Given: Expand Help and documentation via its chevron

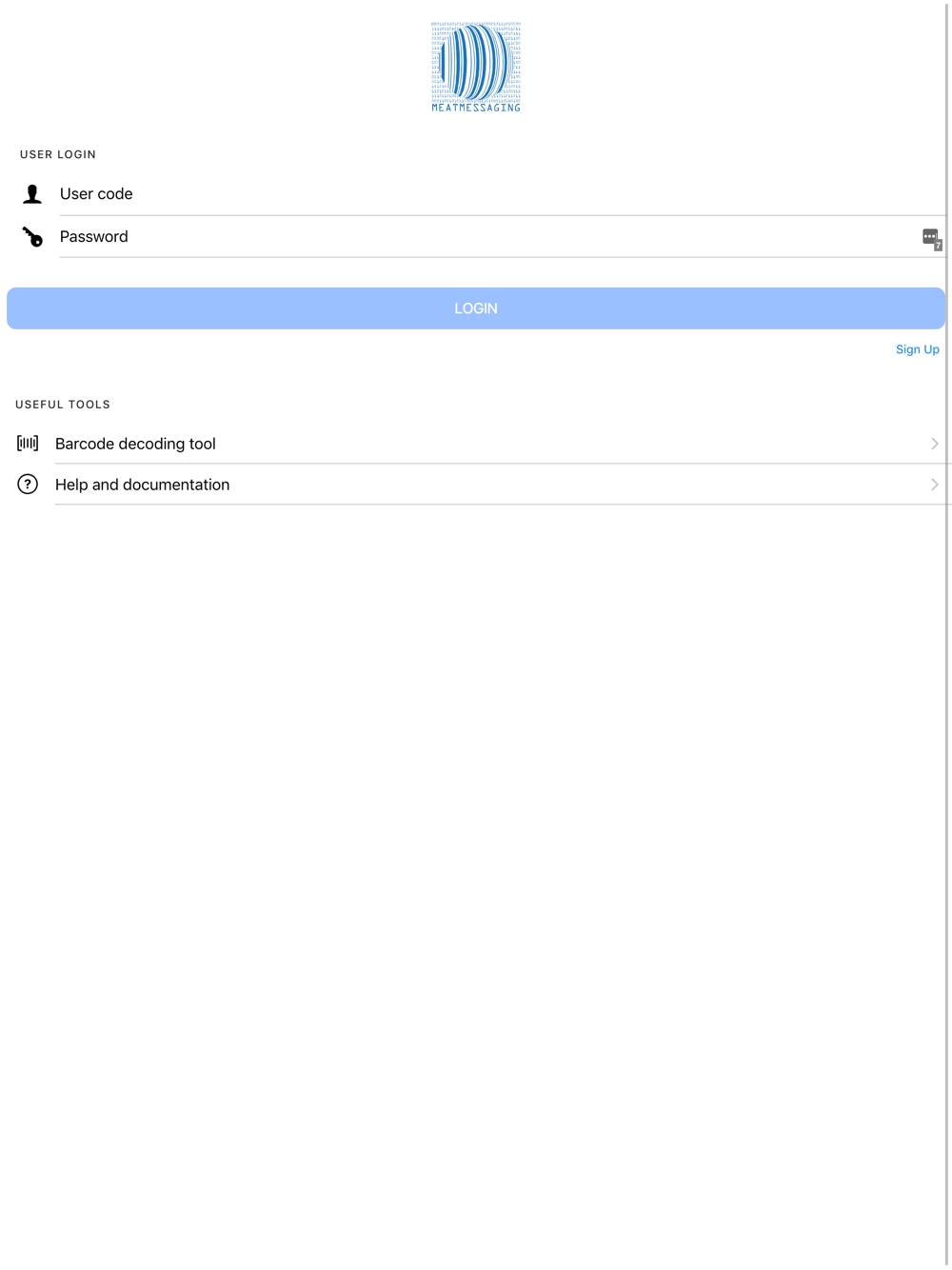Looking at the screenshot, I should 935,485.
